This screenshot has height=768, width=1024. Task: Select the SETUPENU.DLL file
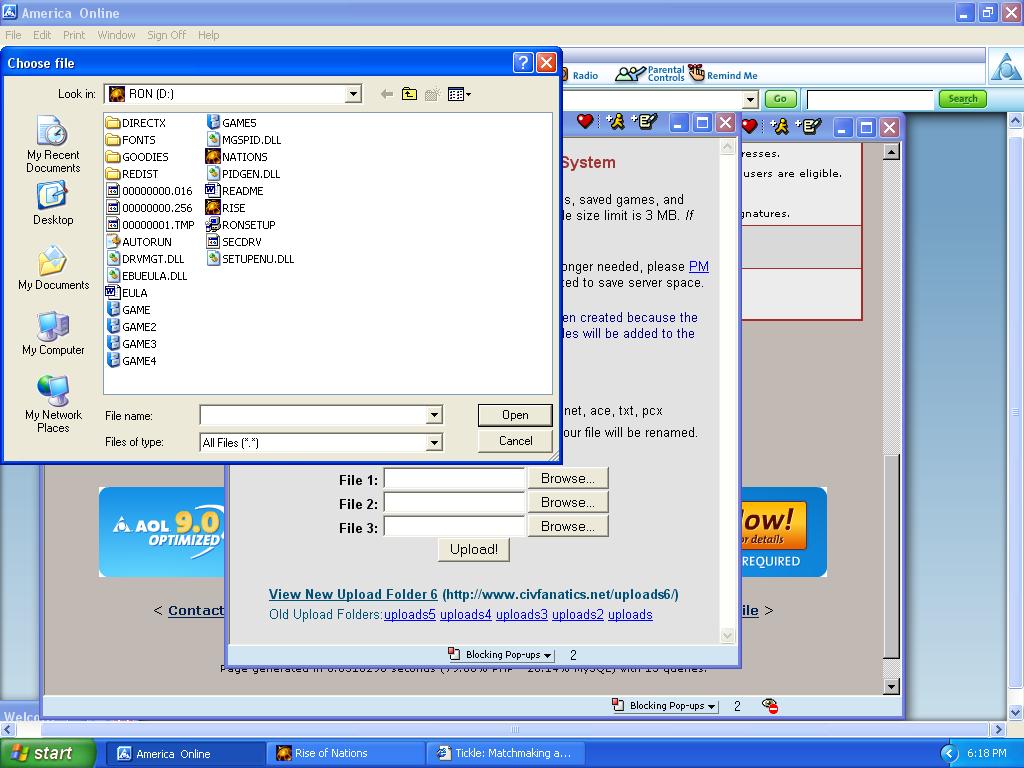tap(250, 259)
